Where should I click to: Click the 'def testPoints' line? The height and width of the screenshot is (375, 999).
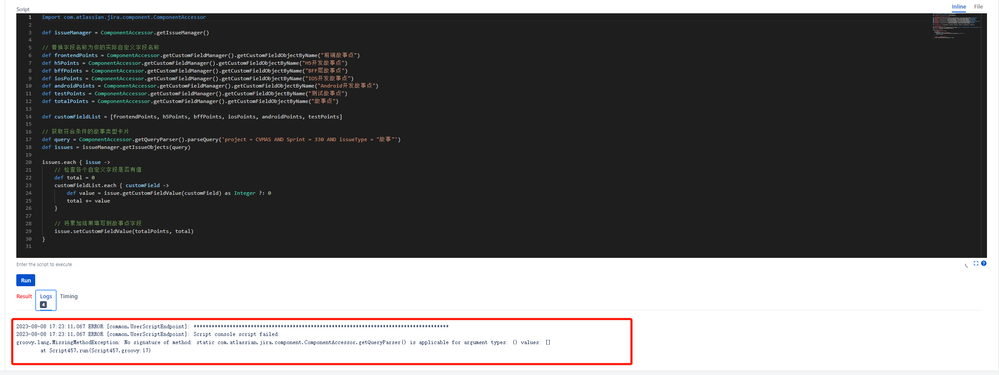(x=195, y=94)
